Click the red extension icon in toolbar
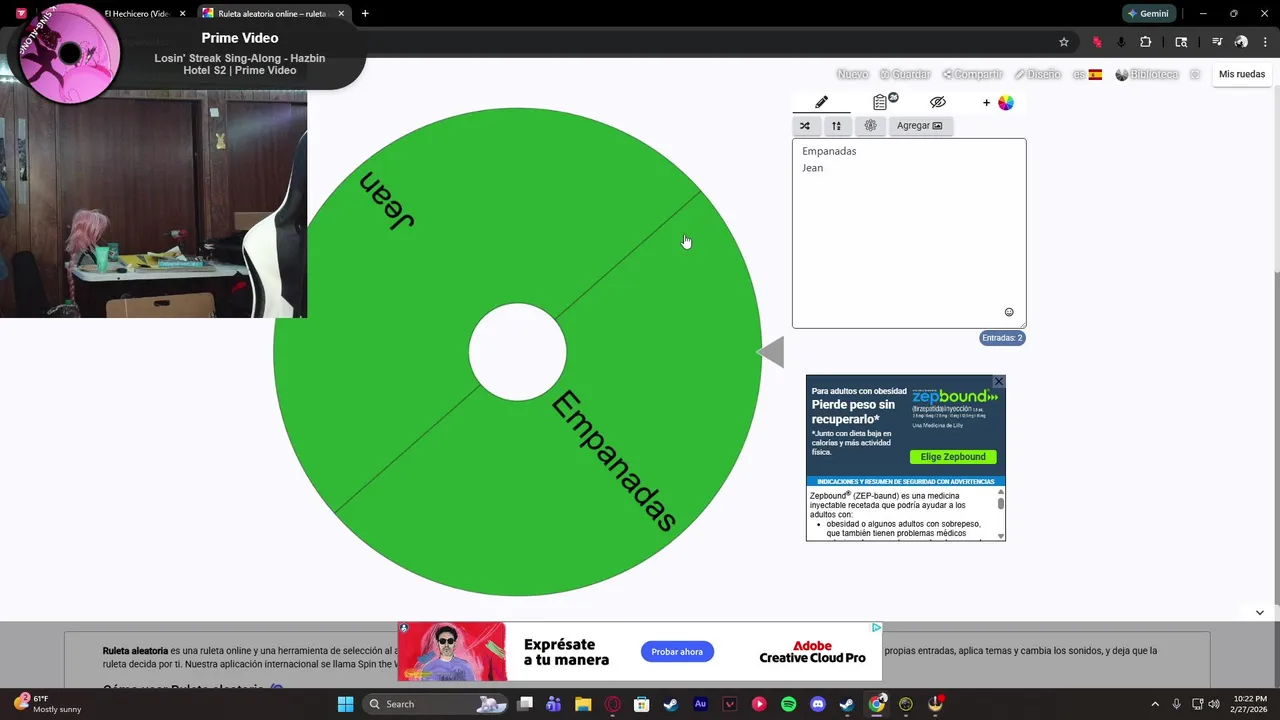The width and height of the screenshot is (1280, 720). (x=1097, y=42)
